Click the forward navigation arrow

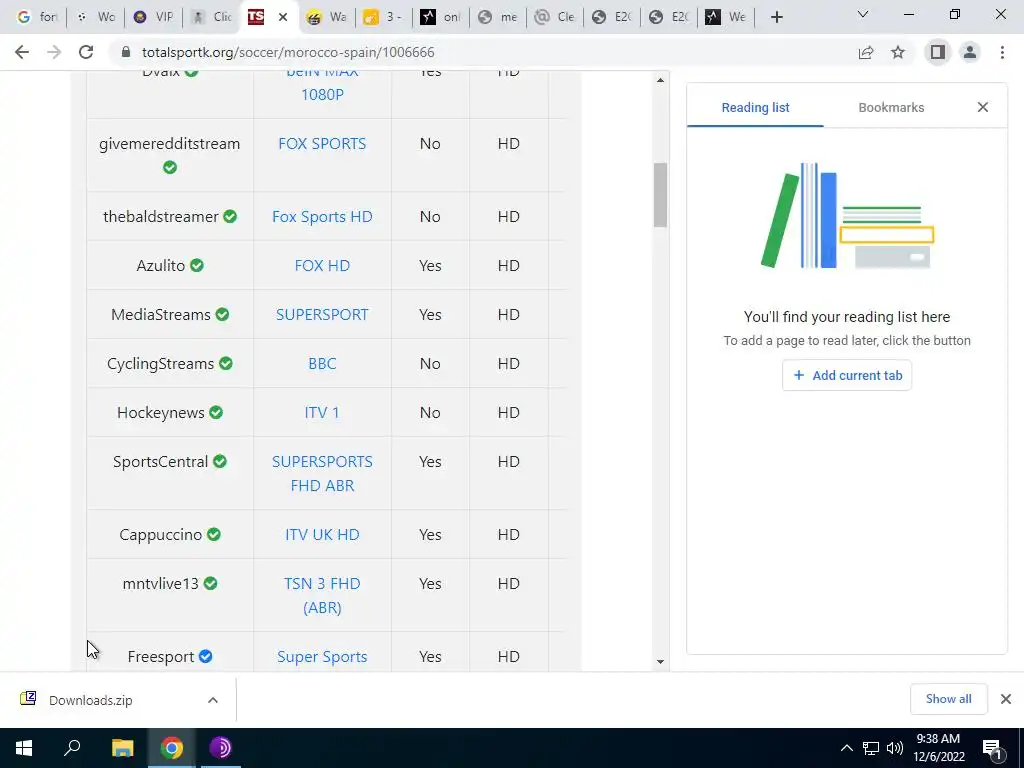tap(54, 52)
